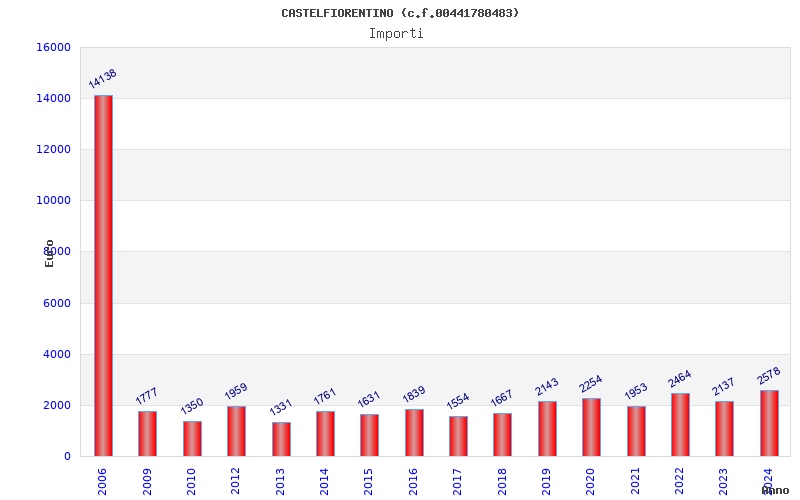Click the x-axis year label 2014
This screenshot has height=500, width=800.
click(324, 481)
